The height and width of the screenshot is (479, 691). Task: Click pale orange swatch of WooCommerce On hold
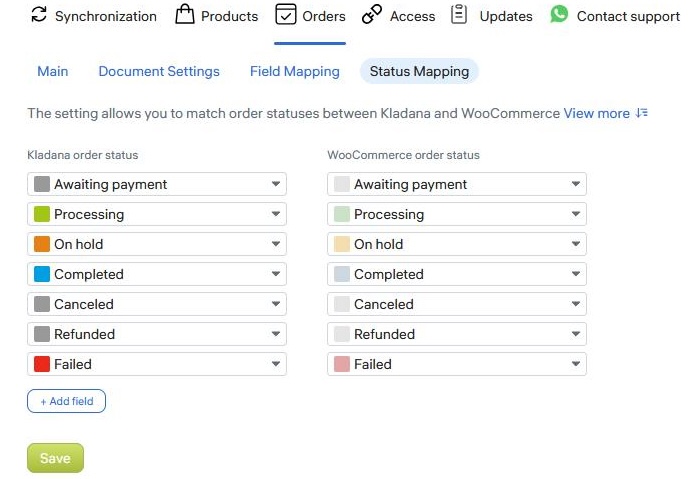click(x=342, y=244)
